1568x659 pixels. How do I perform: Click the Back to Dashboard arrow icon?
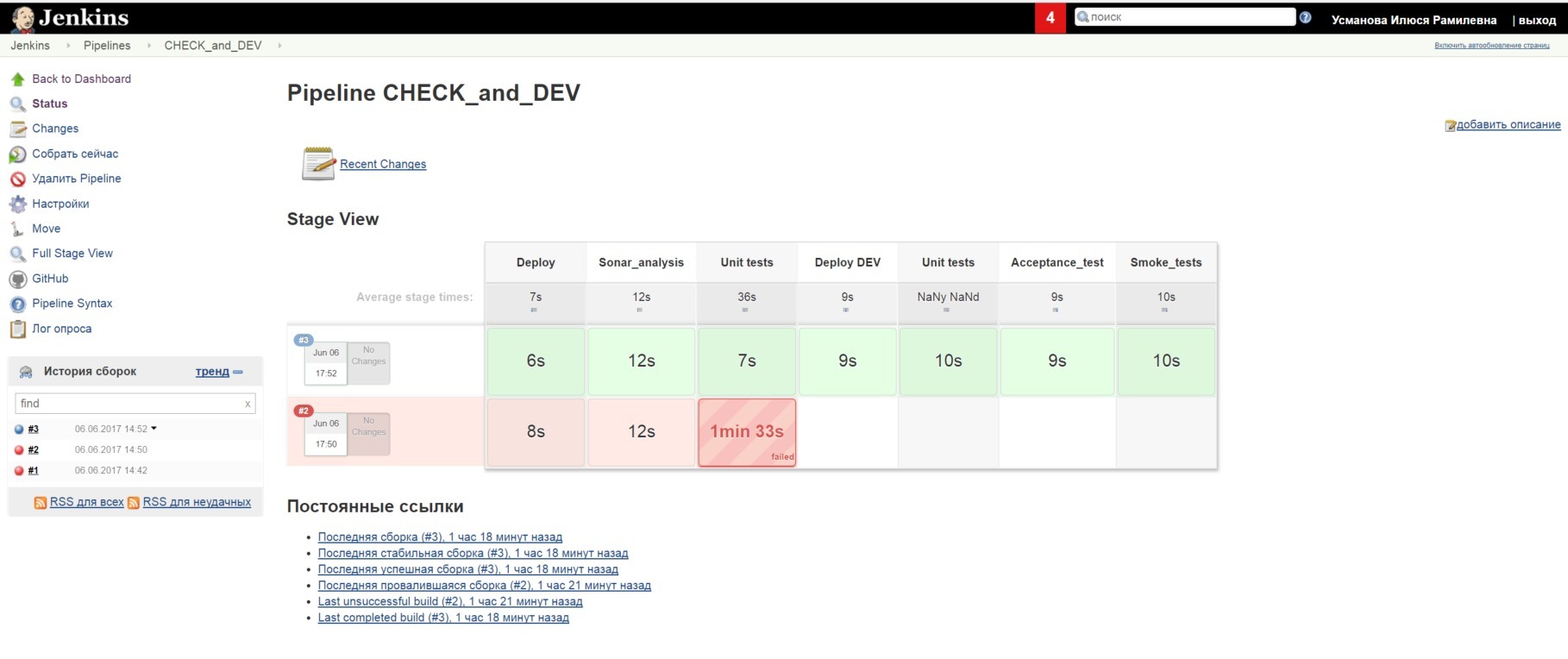click(17, 79)
